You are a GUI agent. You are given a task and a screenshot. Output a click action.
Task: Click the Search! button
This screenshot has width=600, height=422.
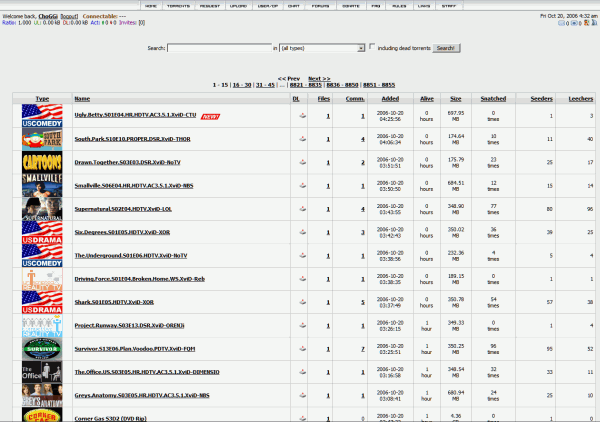pyautogui.click(x=446, y=48)
